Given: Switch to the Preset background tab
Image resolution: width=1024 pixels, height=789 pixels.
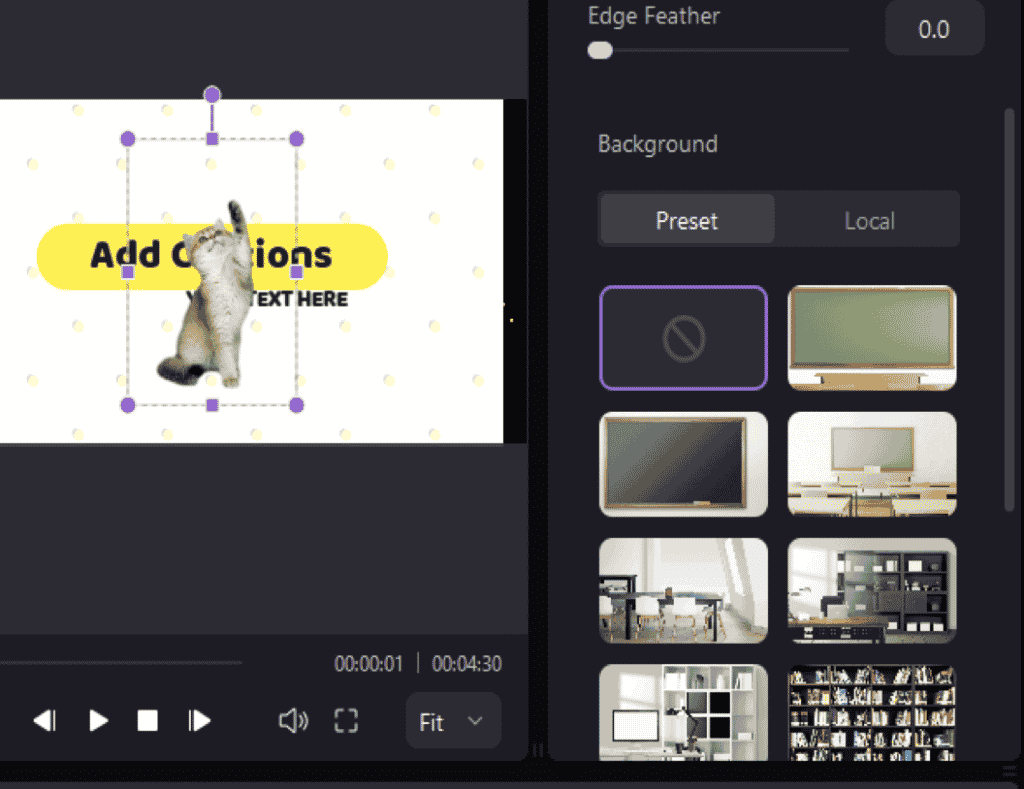Looking at the screenshot, I should coord(687,220).
